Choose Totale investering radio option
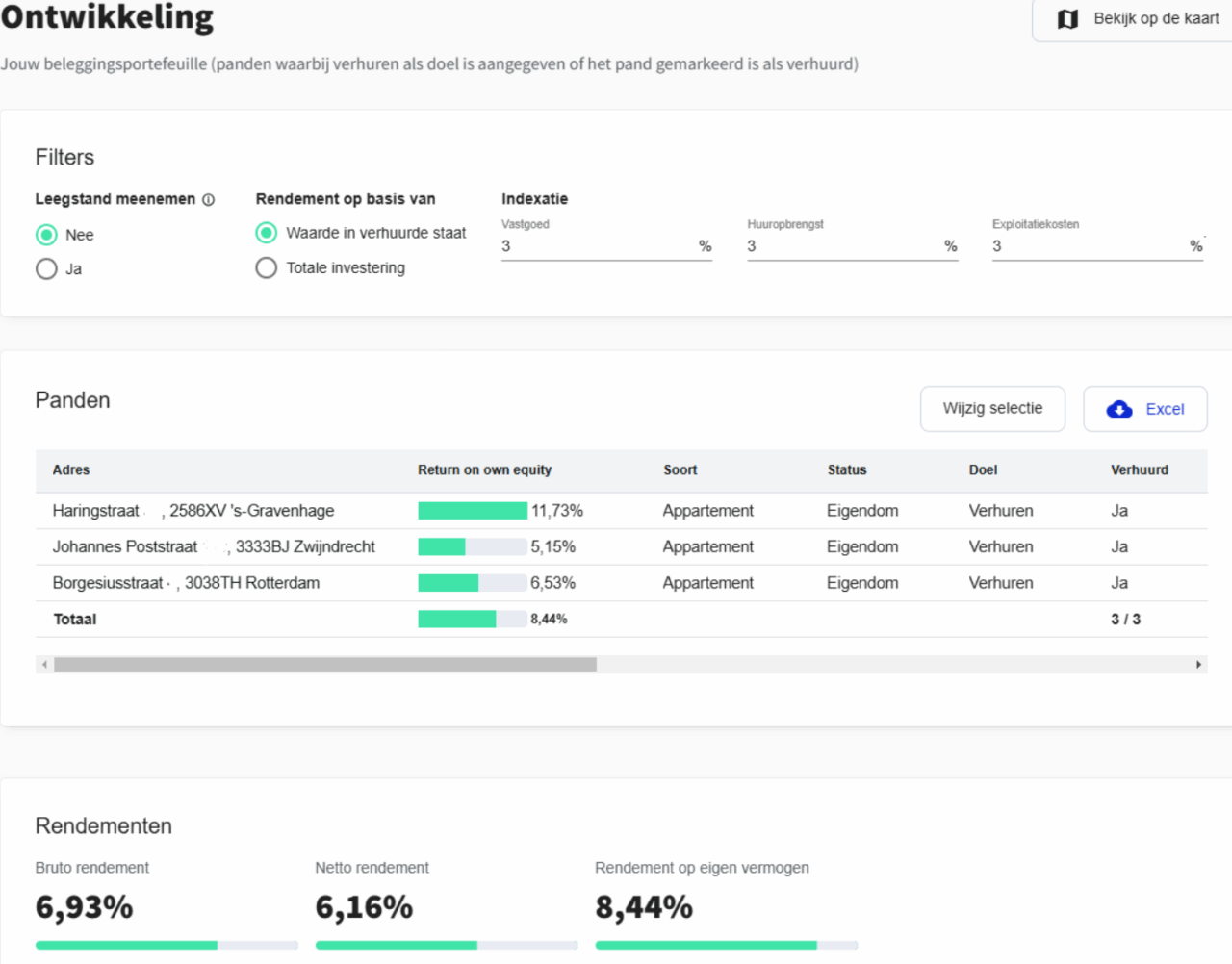Image resolution: width=1232 pixels, height=964 pixels. (x=267, y=267)
